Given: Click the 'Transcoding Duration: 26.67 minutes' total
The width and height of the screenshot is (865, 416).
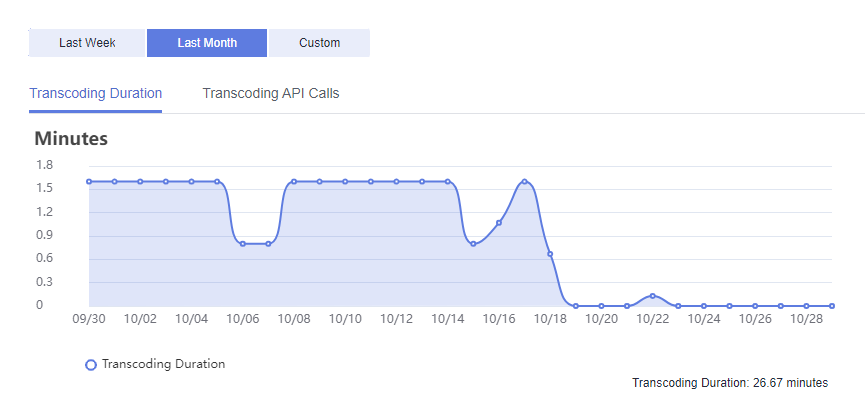Looking at the screenshot, I should [730, 383].
